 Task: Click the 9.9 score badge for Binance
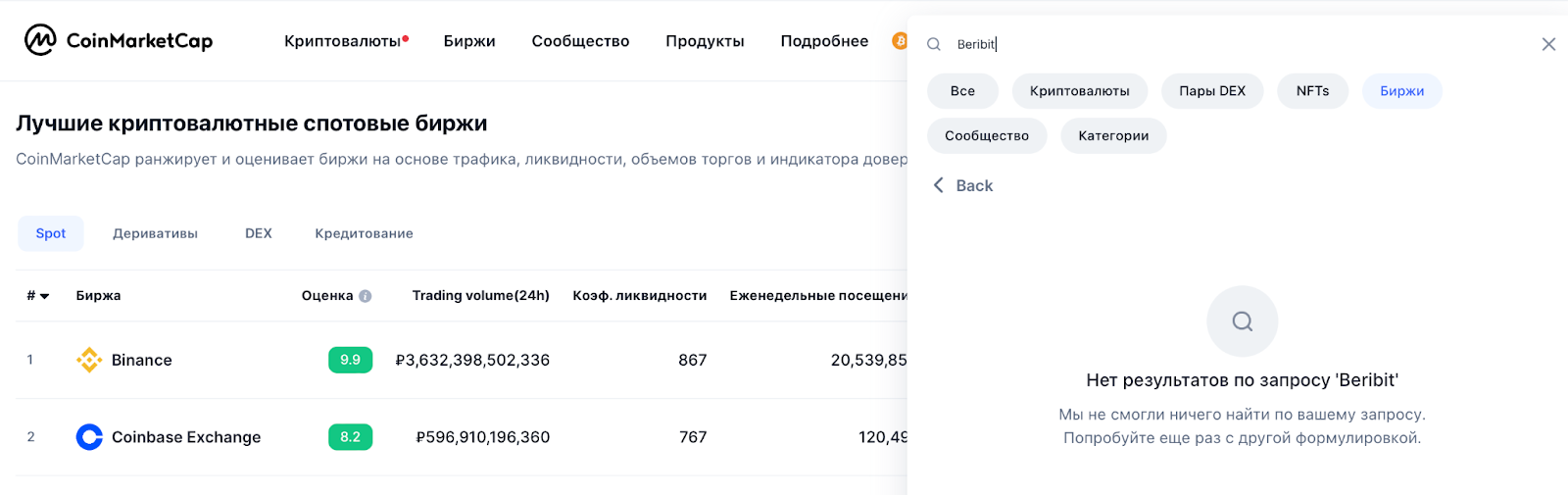[x=350, y=360]
